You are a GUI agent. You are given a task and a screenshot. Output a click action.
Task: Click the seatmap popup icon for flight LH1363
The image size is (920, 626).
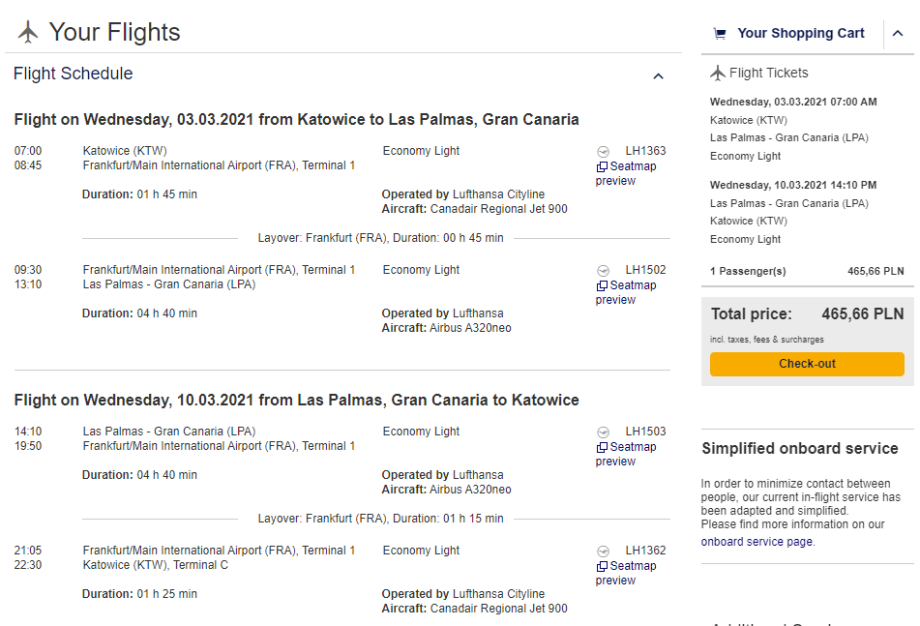[602, 167]
